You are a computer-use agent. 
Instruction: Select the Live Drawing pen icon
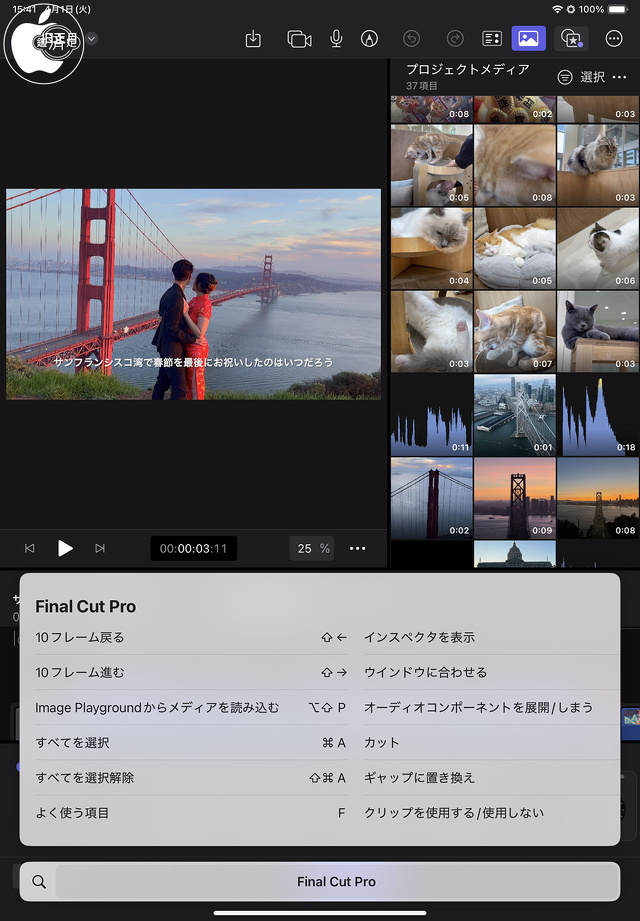click(370, 39)
